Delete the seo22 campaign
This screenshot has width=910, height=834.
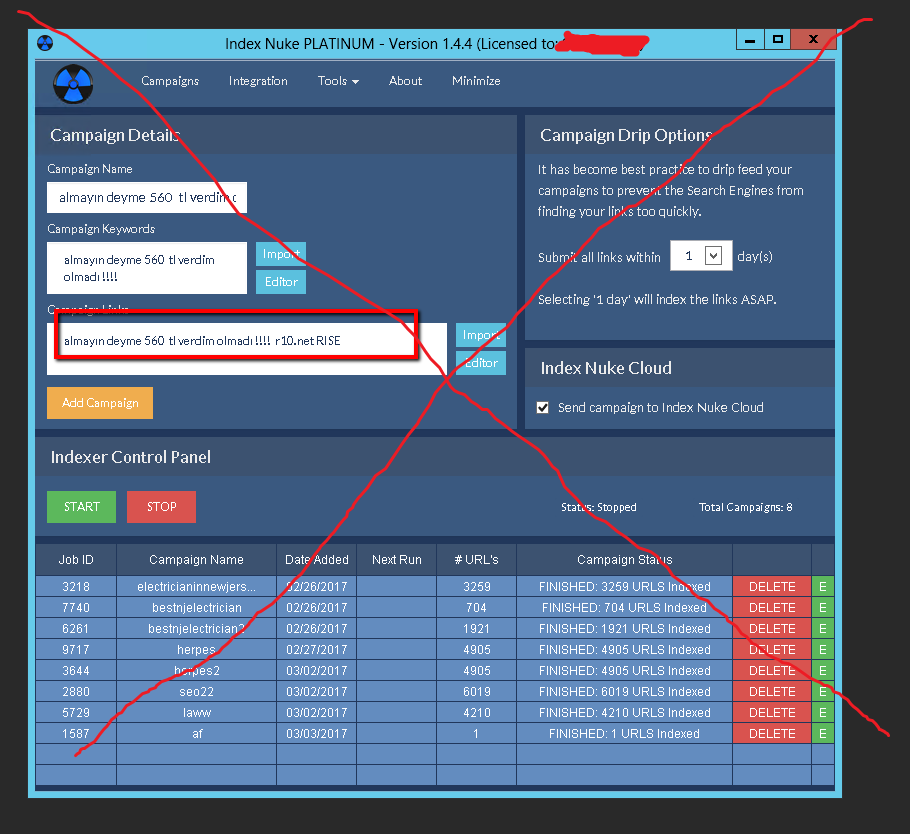[772, 691]
